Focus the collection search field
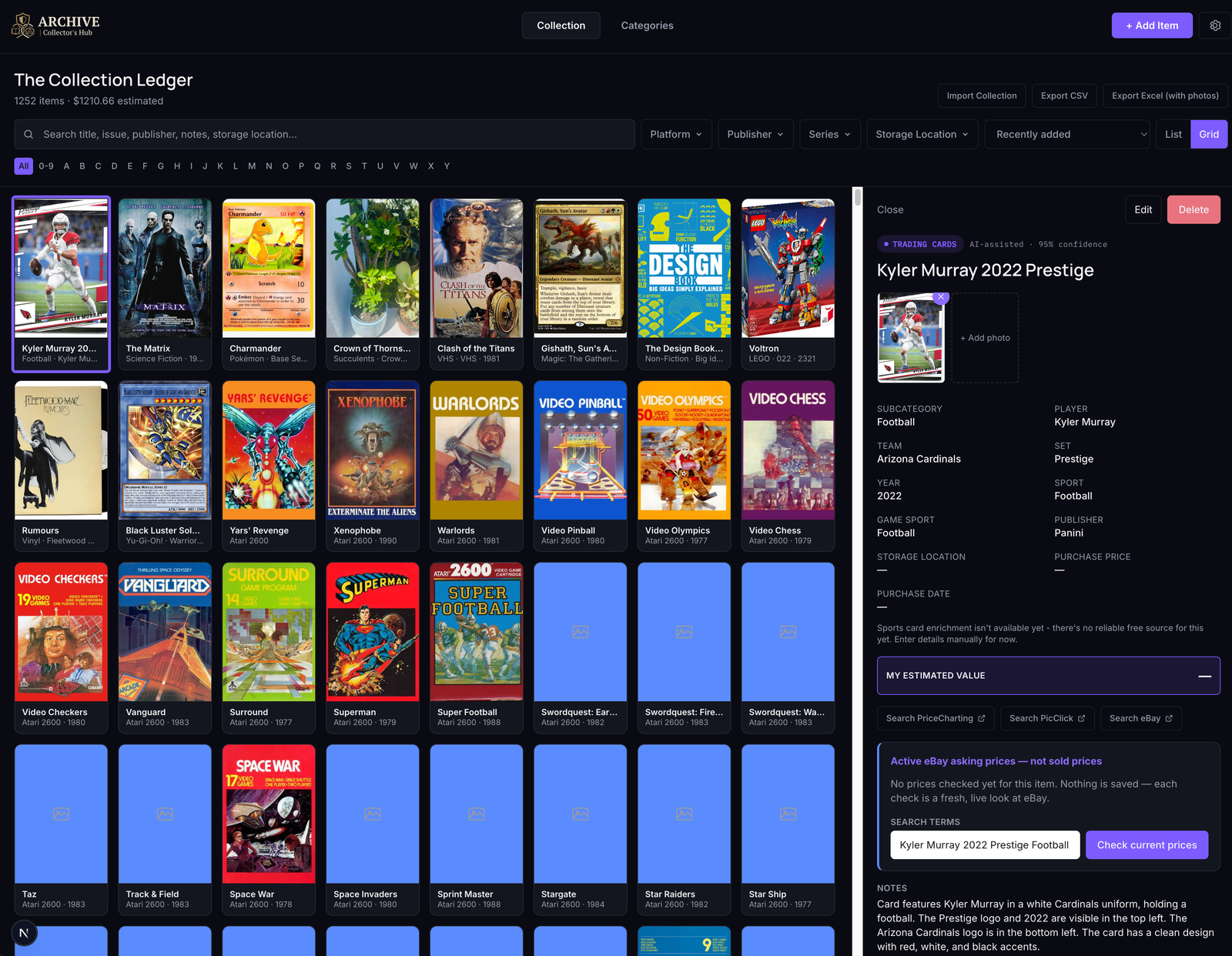The width and height of the screenshot is (1232, 956). (325, 134)
